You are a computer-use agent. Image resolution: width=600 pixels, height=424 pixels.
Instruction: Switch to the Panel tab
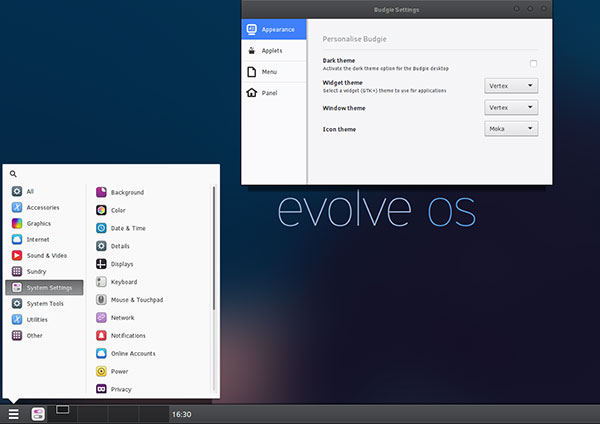coord(274,93)
